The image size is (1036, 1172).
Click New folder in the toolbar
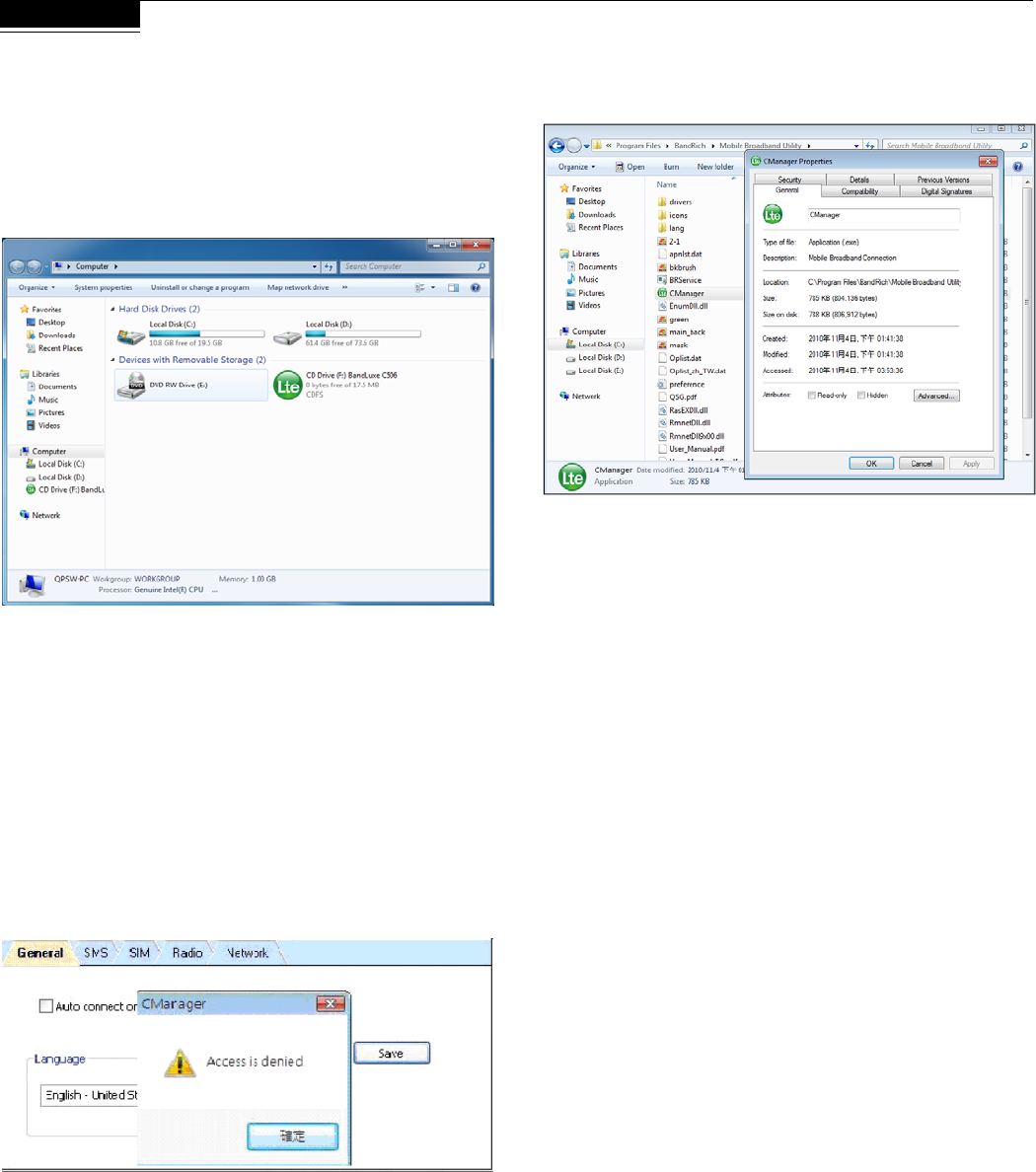(x=715, y=167)
